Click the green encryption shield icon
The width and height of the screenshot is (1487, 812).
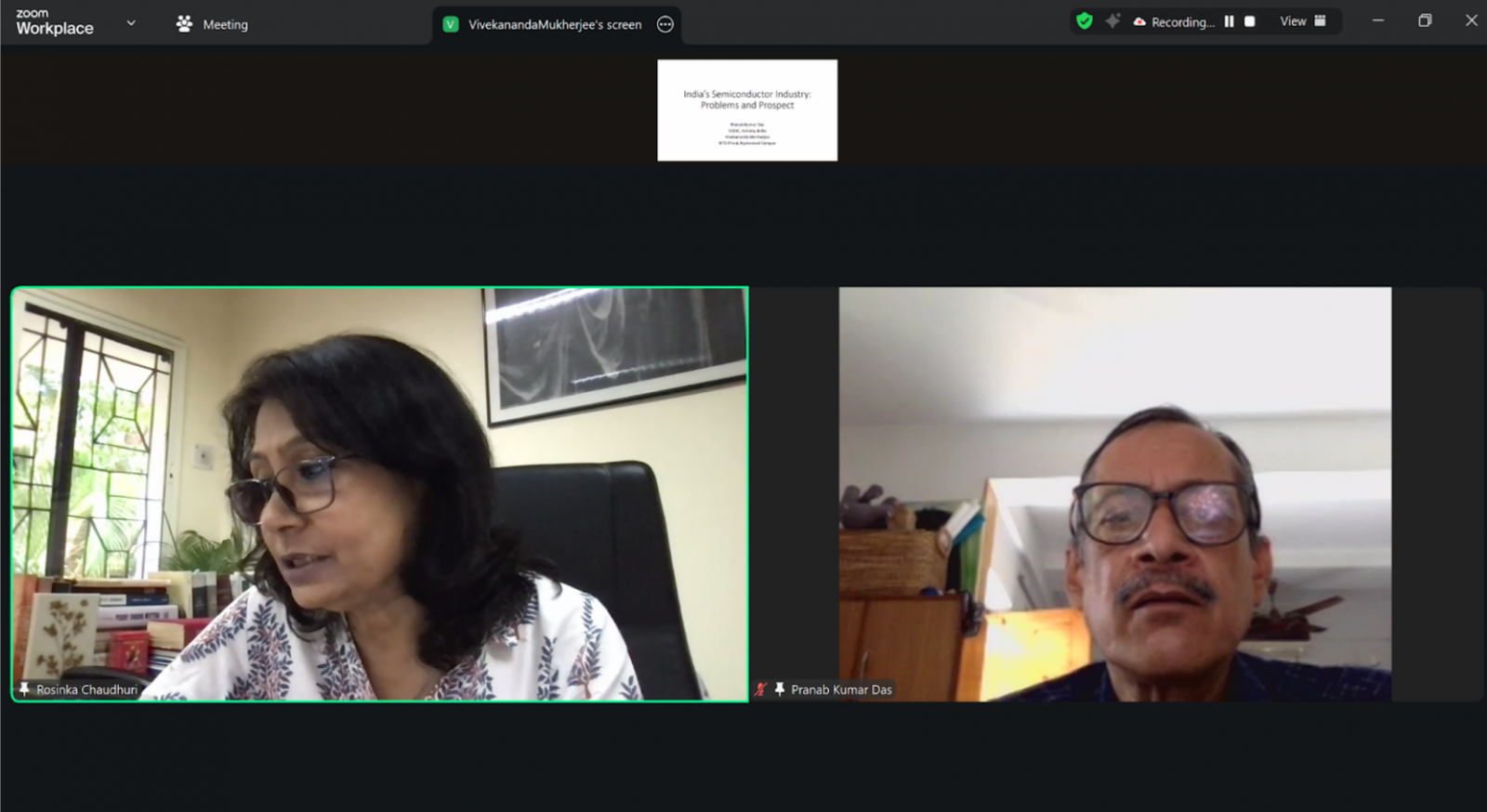tap(1084, 21)
